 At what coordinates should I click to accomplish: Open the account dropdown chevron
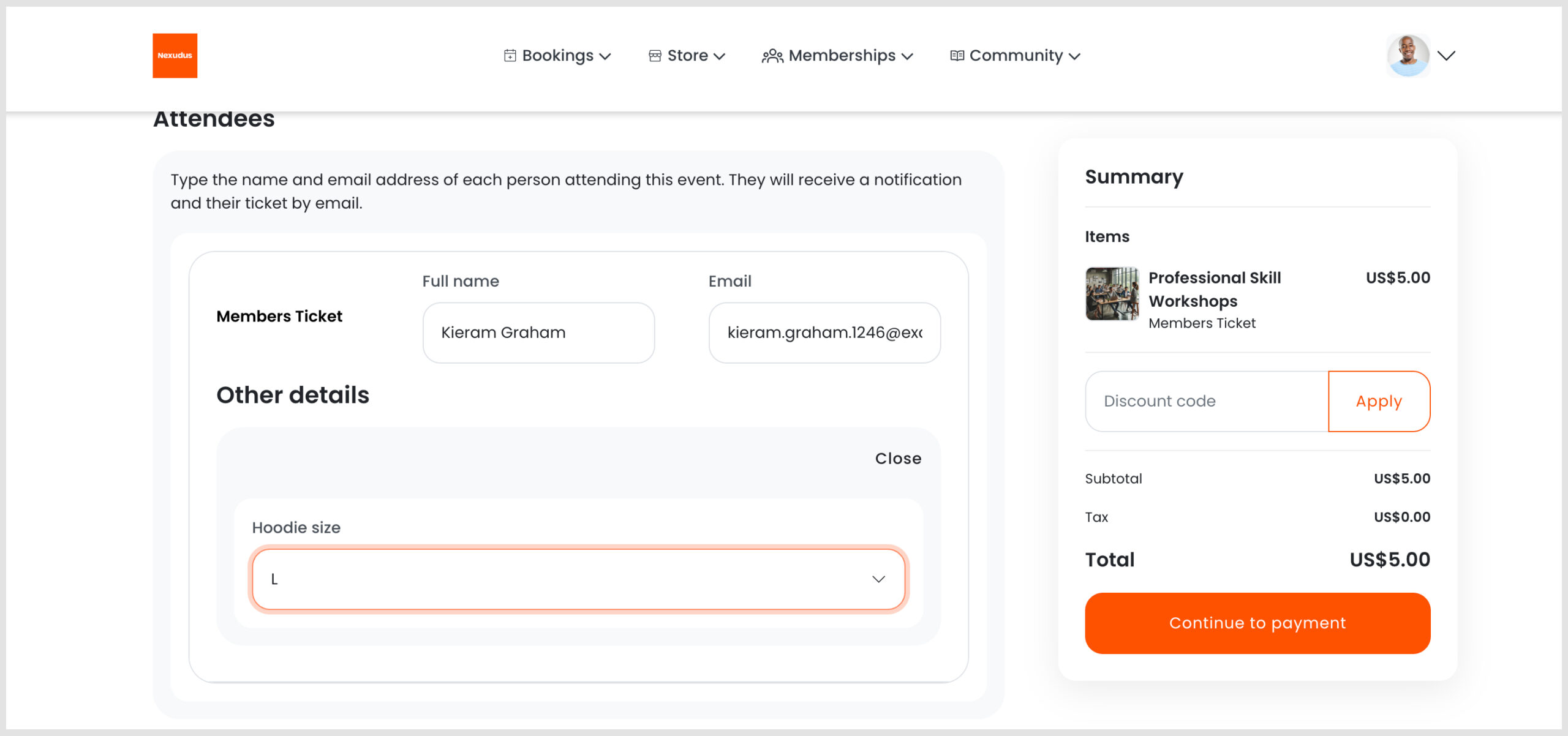[x=1446, y=56]
